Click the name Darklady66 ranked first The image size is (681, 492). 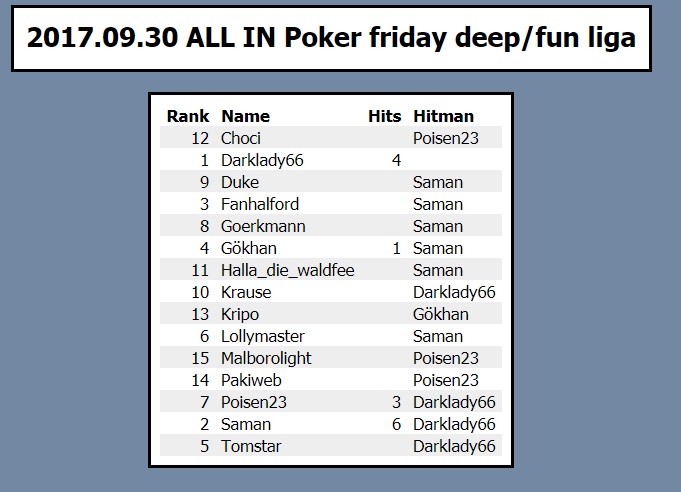coord(262,160)
